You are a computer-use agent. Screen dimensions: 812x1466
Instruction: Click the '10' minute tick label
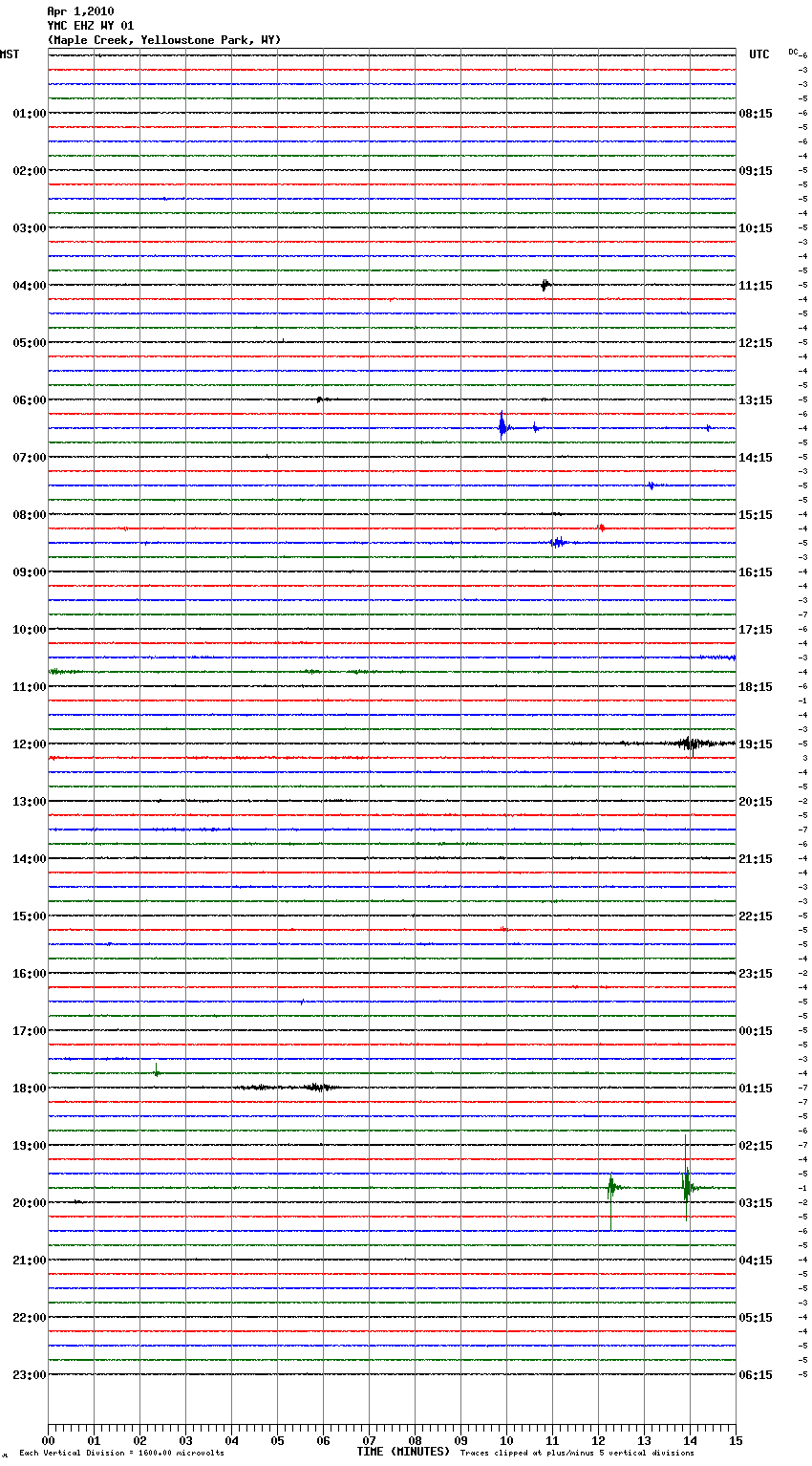point(506,1441)
